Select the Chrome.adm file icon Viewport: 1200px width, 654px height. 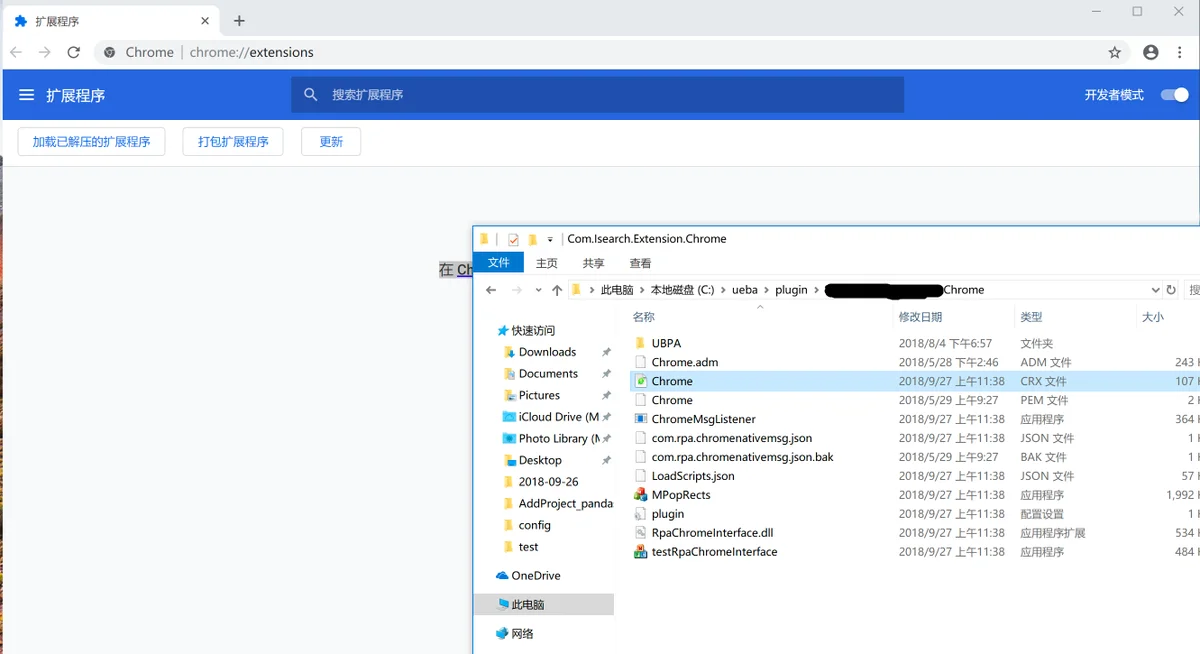[641, 362]
